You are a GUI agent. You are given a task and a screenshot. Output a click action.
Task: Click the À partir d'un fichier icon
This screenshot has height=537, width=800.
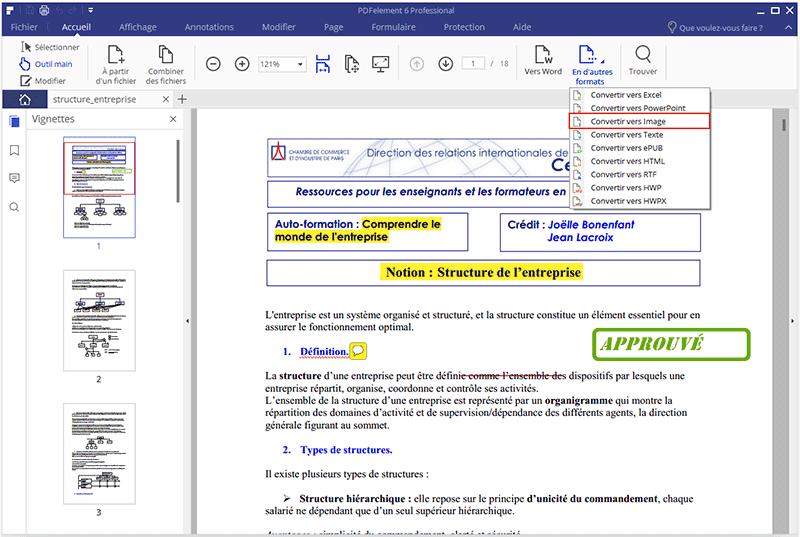tap(118, 56)
